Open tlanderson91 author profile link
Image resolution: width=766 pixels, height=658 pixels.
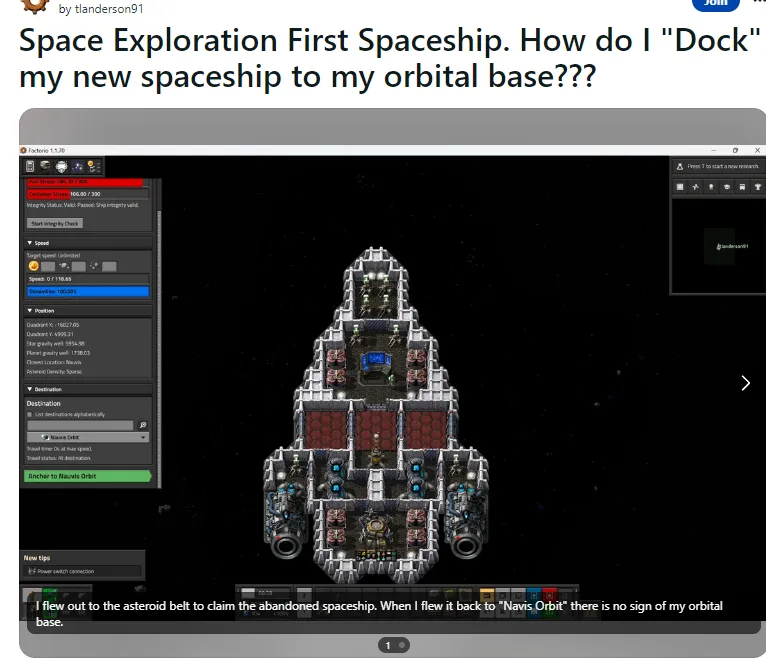[x=109, y=9]
